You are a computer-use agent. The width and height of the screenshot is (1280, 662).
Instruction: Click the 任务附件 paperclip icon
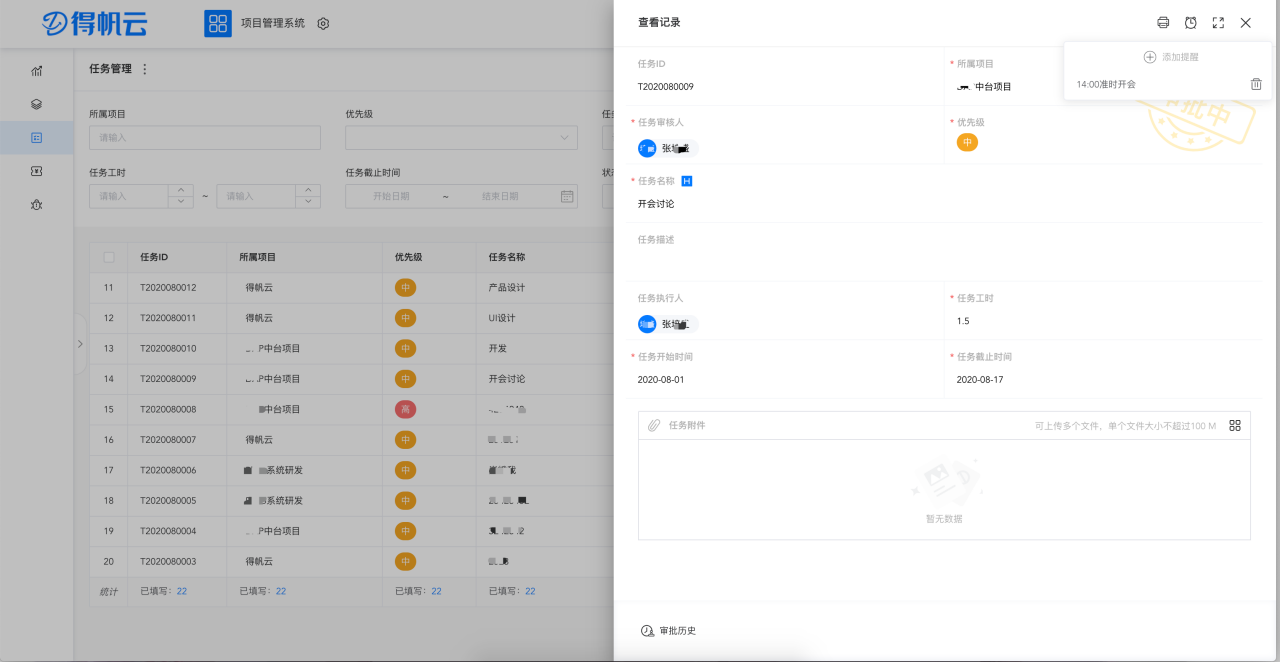point(654,425)
